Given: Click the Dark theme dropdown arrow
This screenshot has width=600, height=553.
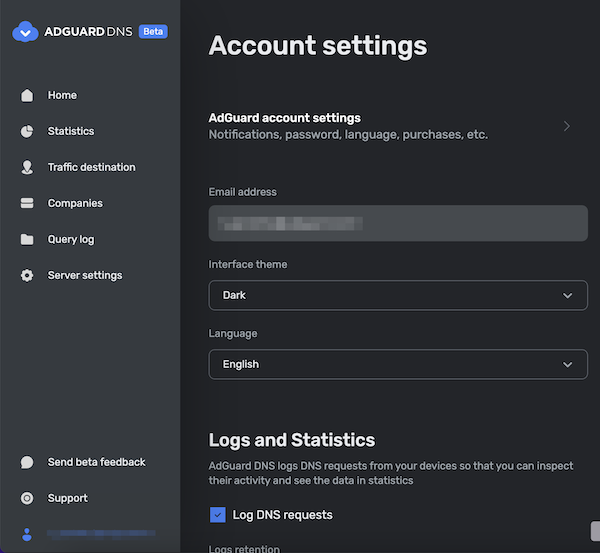Looking at the screenshot, I should click(x=567, y=295).
